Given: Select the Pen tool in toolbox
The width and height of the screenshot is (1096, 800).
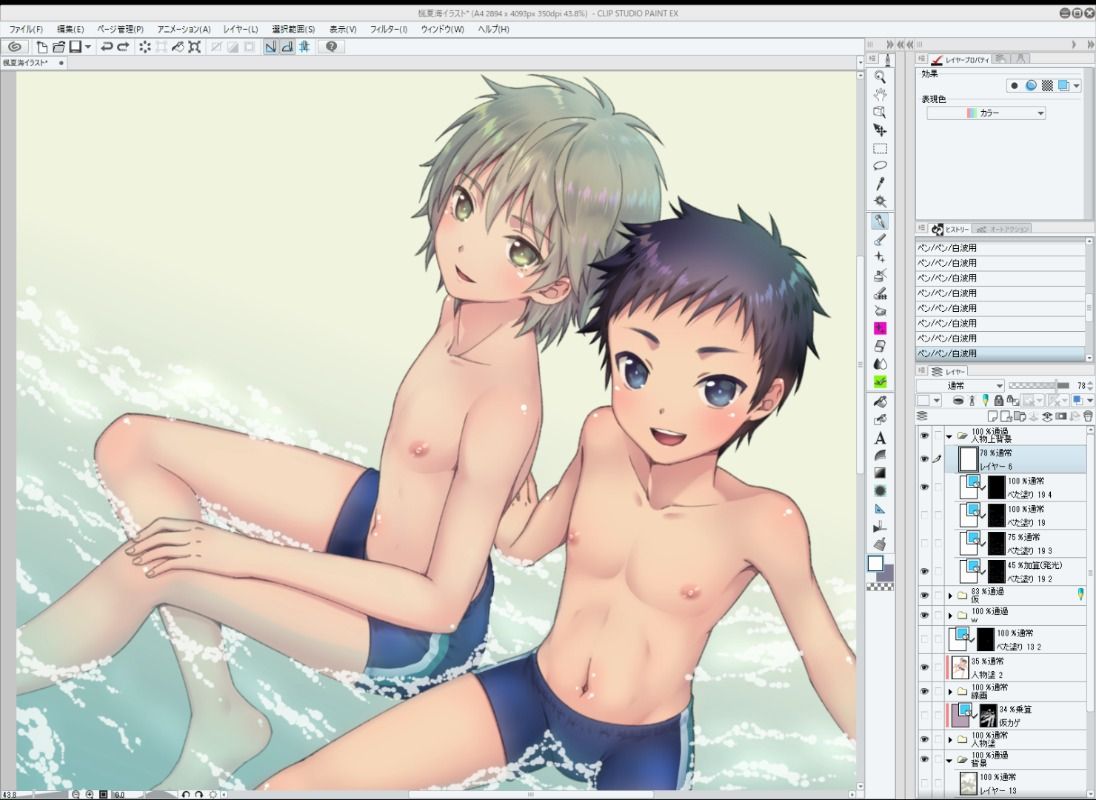Looking at the screenshot, I should pos(880,221).
